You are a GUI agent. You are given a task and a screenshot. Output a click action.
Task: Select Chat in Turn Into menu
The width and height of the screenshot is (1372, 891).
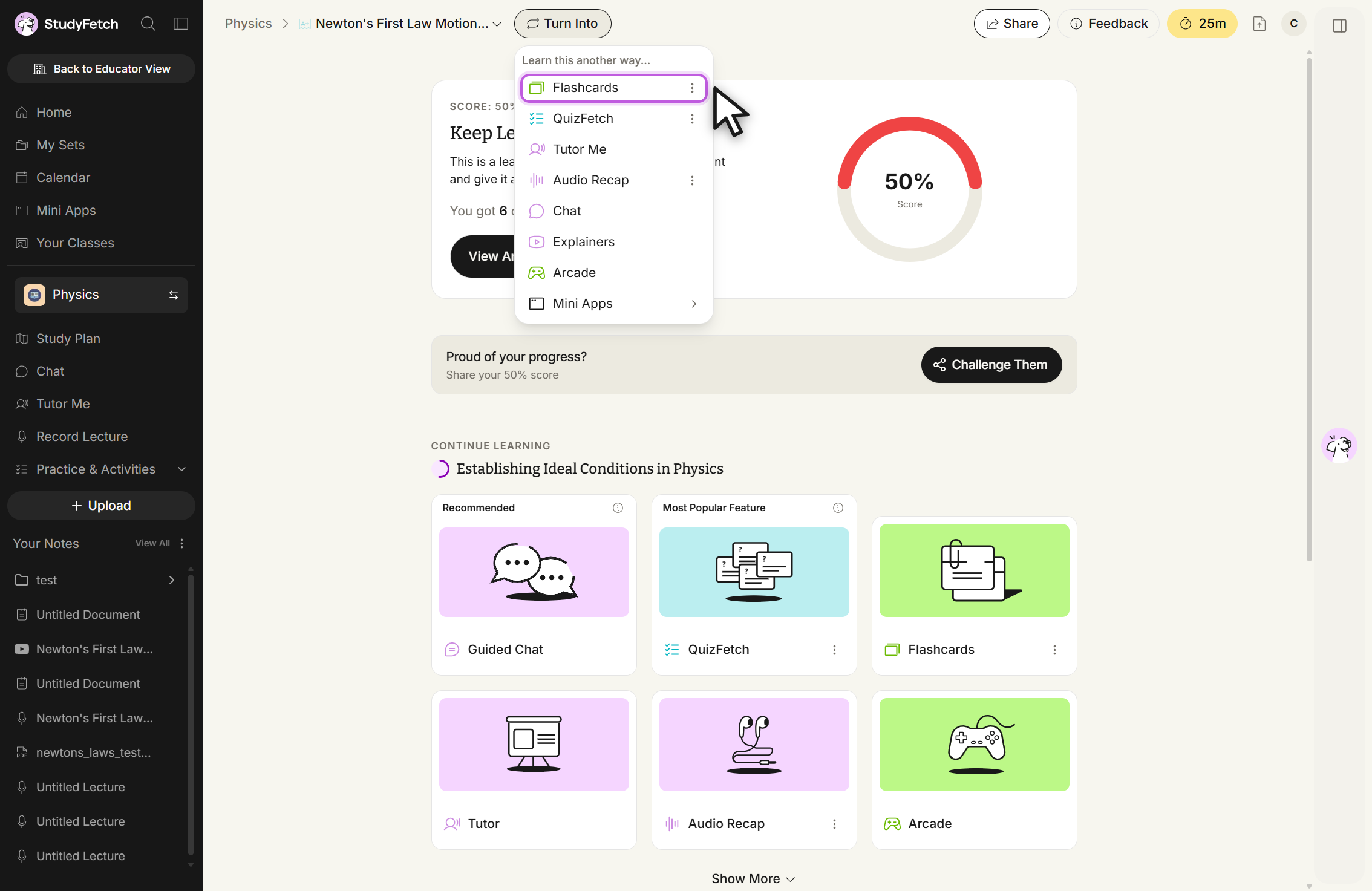pyautogui.click(x=613, y=212)
